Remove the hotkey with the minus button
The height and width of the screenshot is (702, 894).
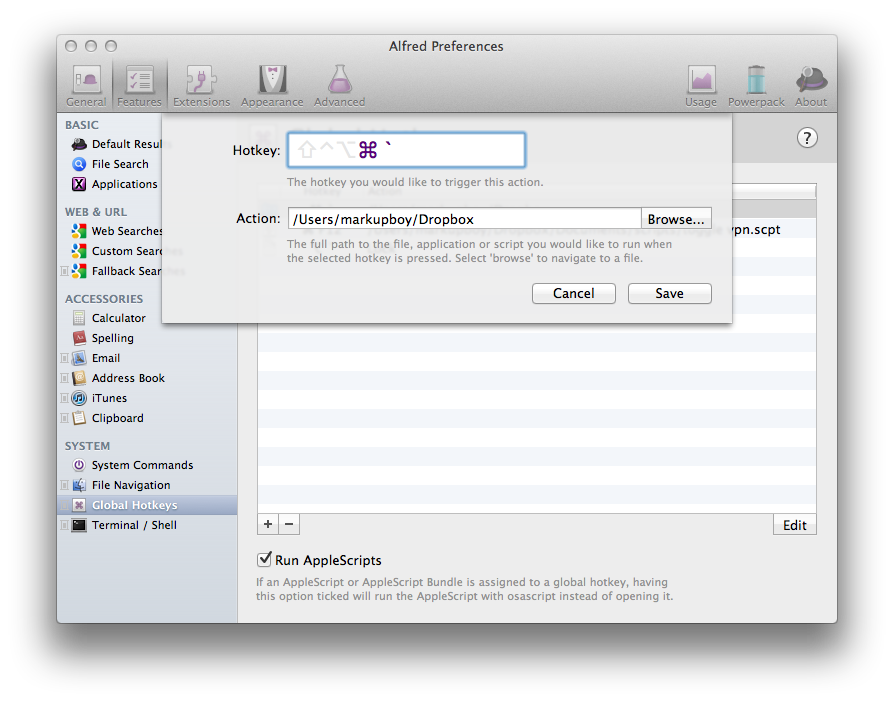pyautogui.click(x=289, y=524)
